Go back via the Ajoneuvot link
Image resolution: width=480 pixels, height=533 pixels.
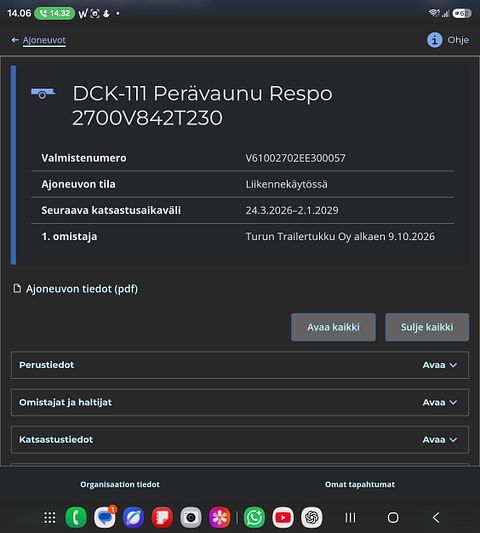pyautogui.click(x=44, y=40)
